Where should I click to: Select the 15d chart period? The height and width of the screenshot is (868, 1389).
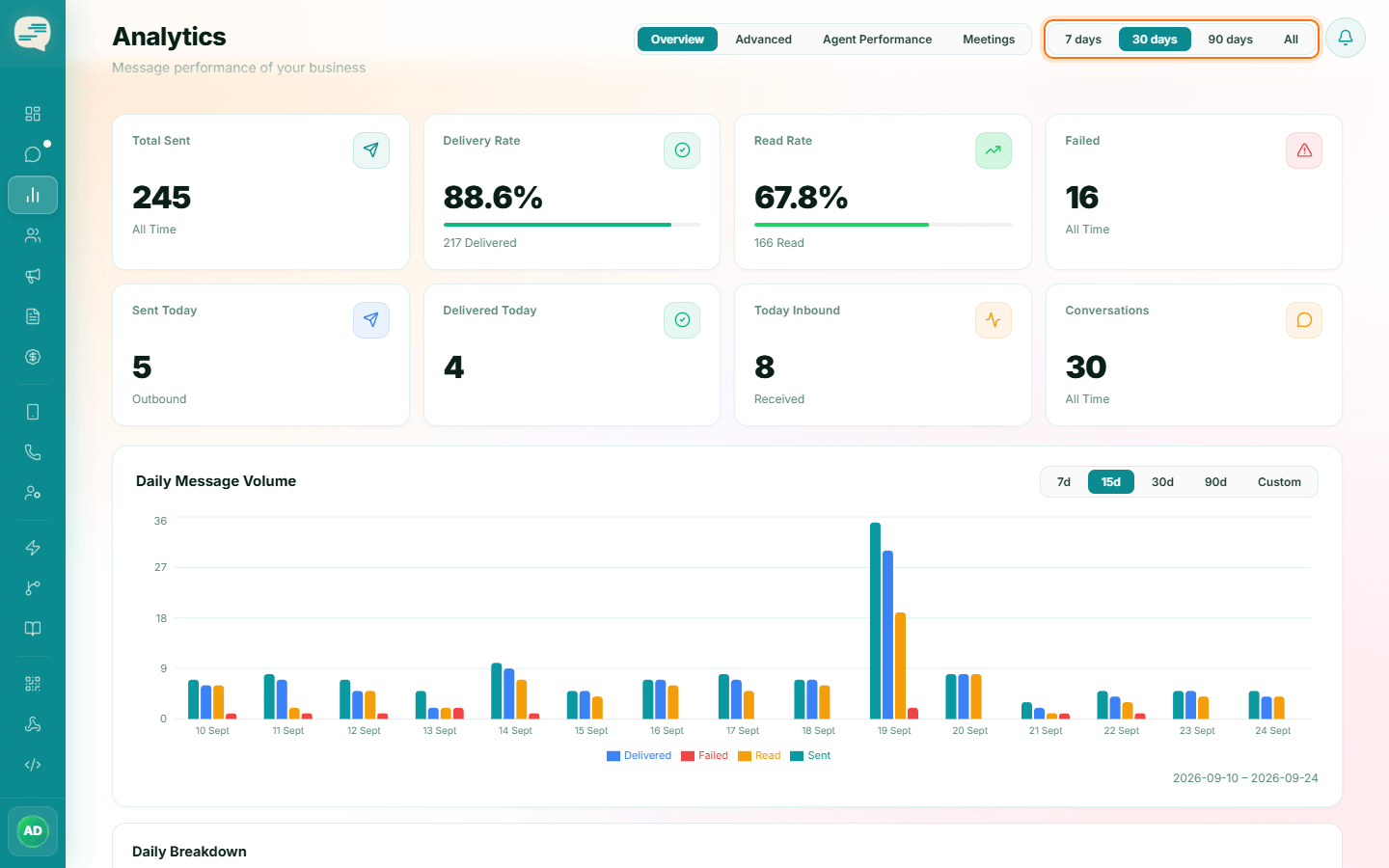[1111, 482]
